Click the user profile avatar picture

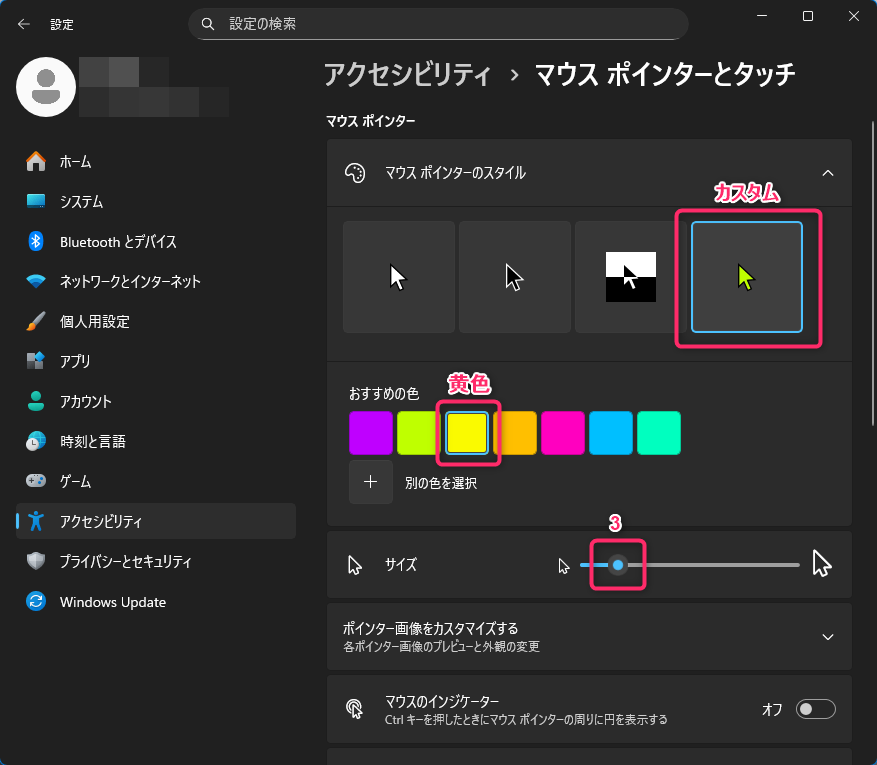coord(46,87)
